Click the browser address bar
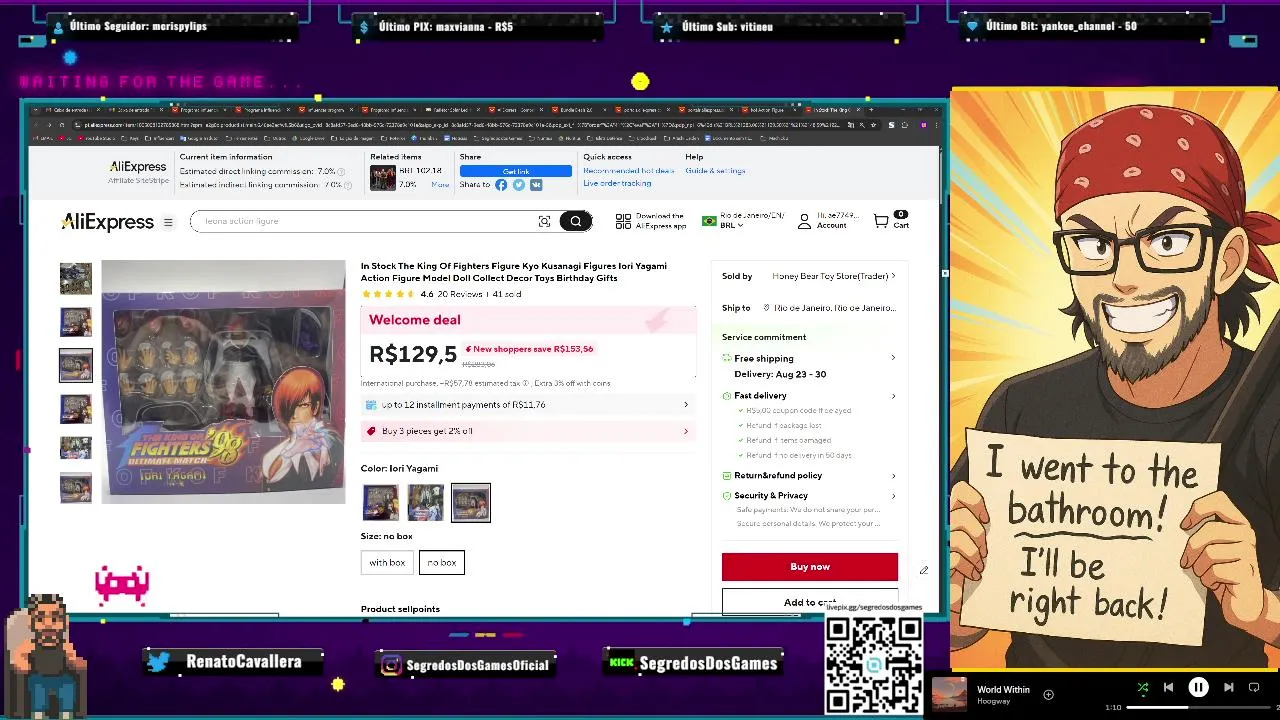Screen dimensions: 1280x720 coord(460,125)
